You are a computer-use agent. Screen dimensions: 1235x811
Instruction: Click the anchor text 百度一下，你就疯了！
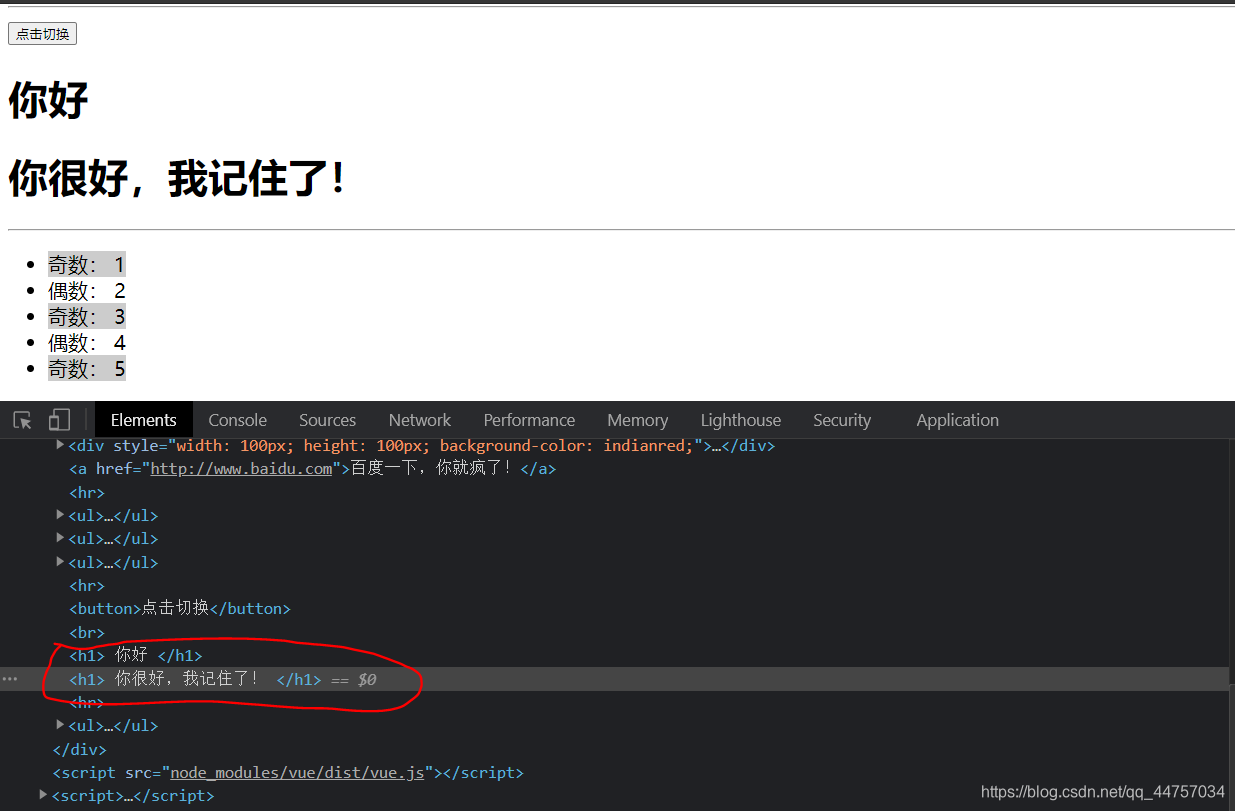pos(435,468)
